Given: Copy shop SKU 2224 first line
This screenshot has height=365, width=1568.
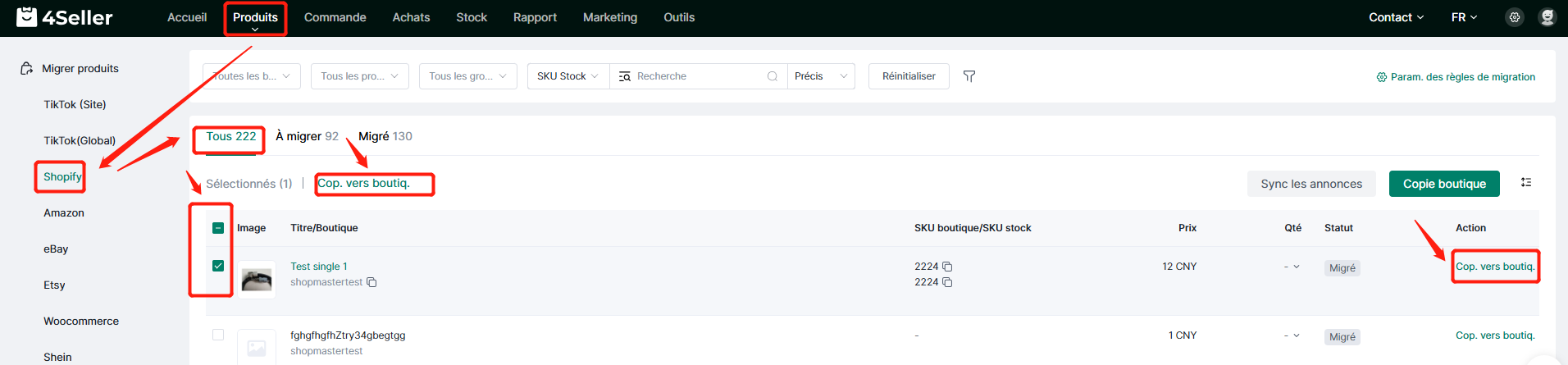Looking at the screenshot, I should [x=947, y=267].
